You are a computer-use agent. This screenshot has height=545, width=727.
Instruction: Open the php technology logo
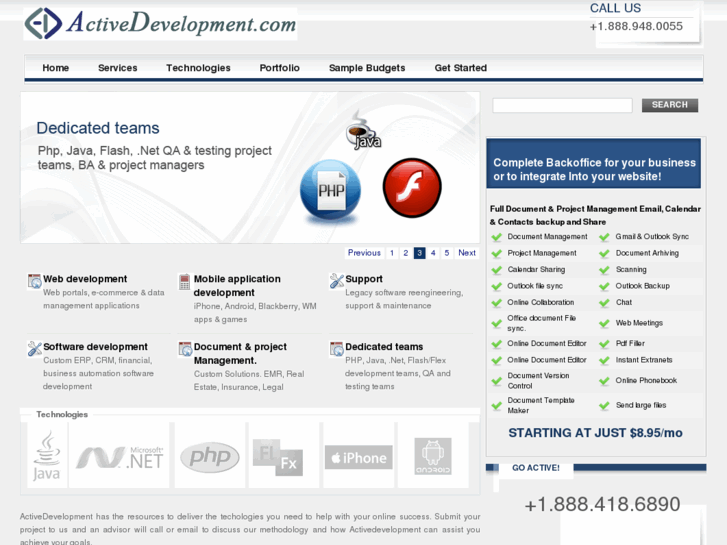(x=210, y=457)
